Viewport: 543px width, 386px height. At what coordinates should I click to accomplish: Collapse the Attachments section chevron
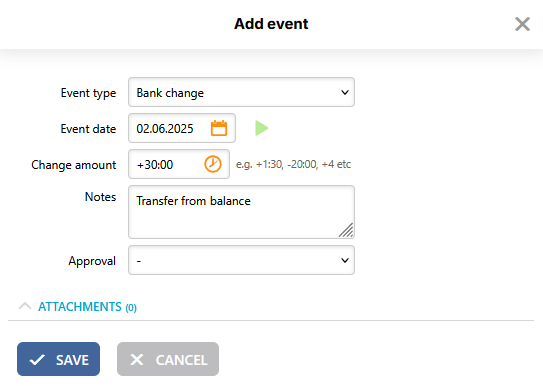tap(25, 306)
